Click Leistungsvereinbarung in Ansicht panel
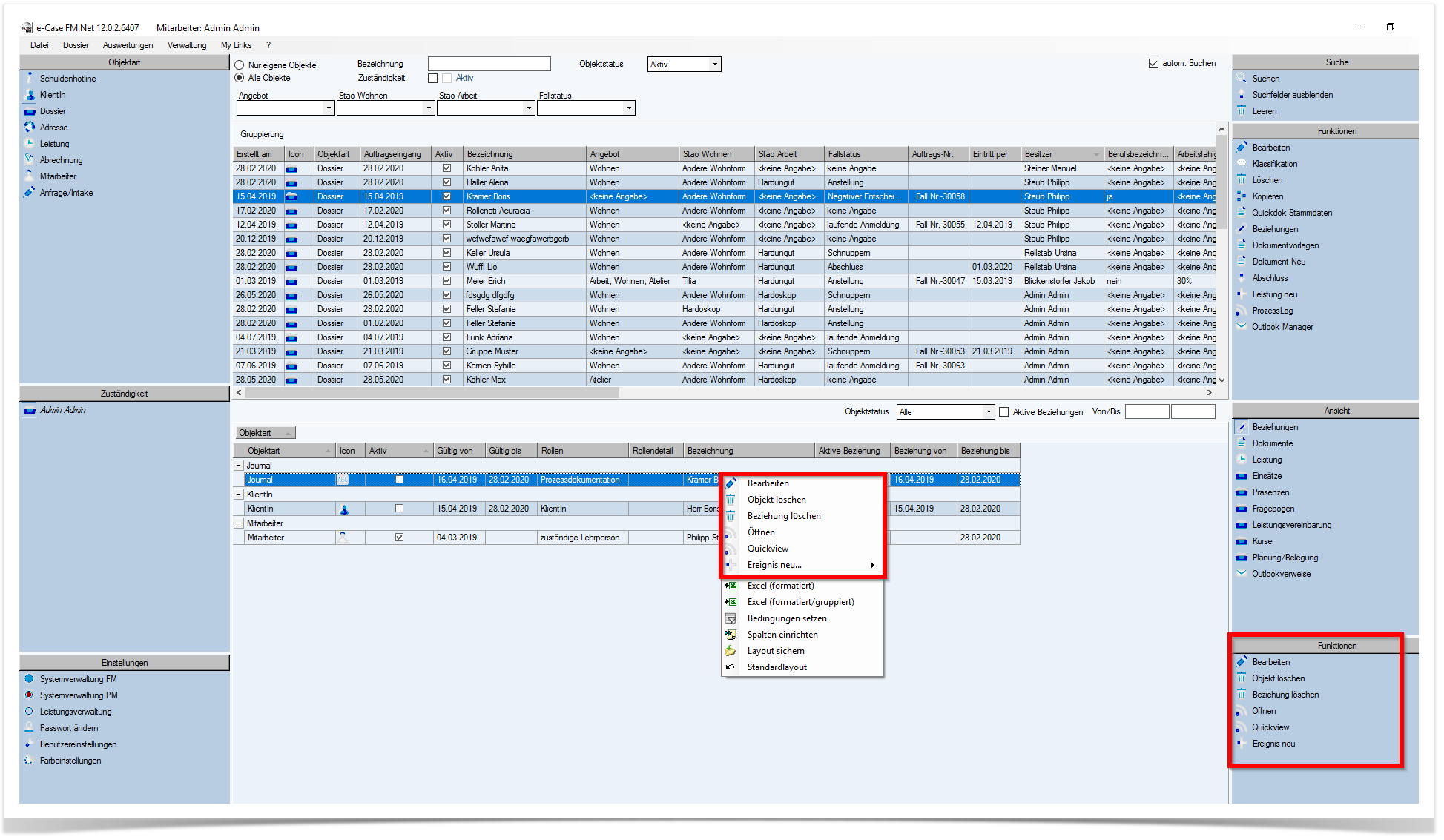1444x840 pixels. point(1292,525)
